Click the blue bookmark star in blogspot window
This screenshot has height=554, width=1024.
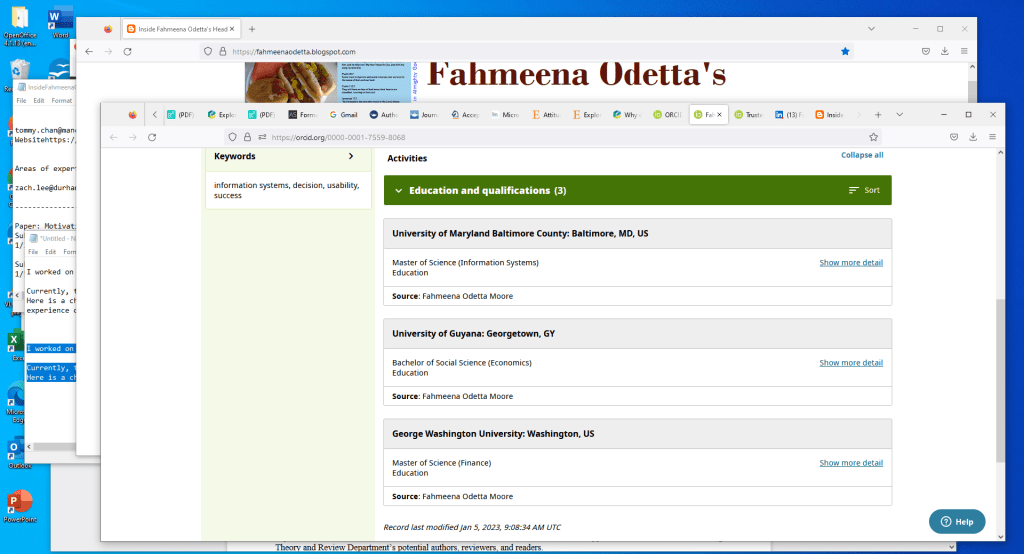[845, 52]
